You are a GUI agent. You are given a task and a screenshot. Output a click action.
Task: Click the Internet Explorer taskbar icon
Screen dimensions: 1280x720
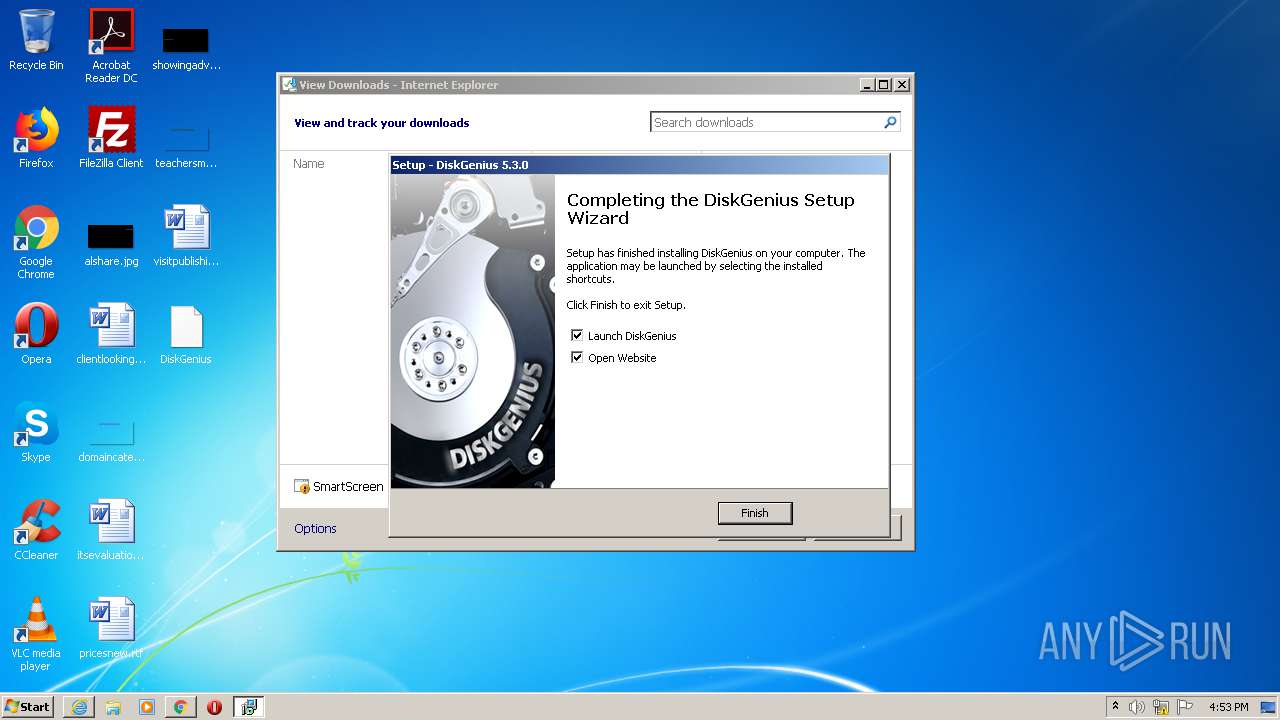[x=79, y=707]
